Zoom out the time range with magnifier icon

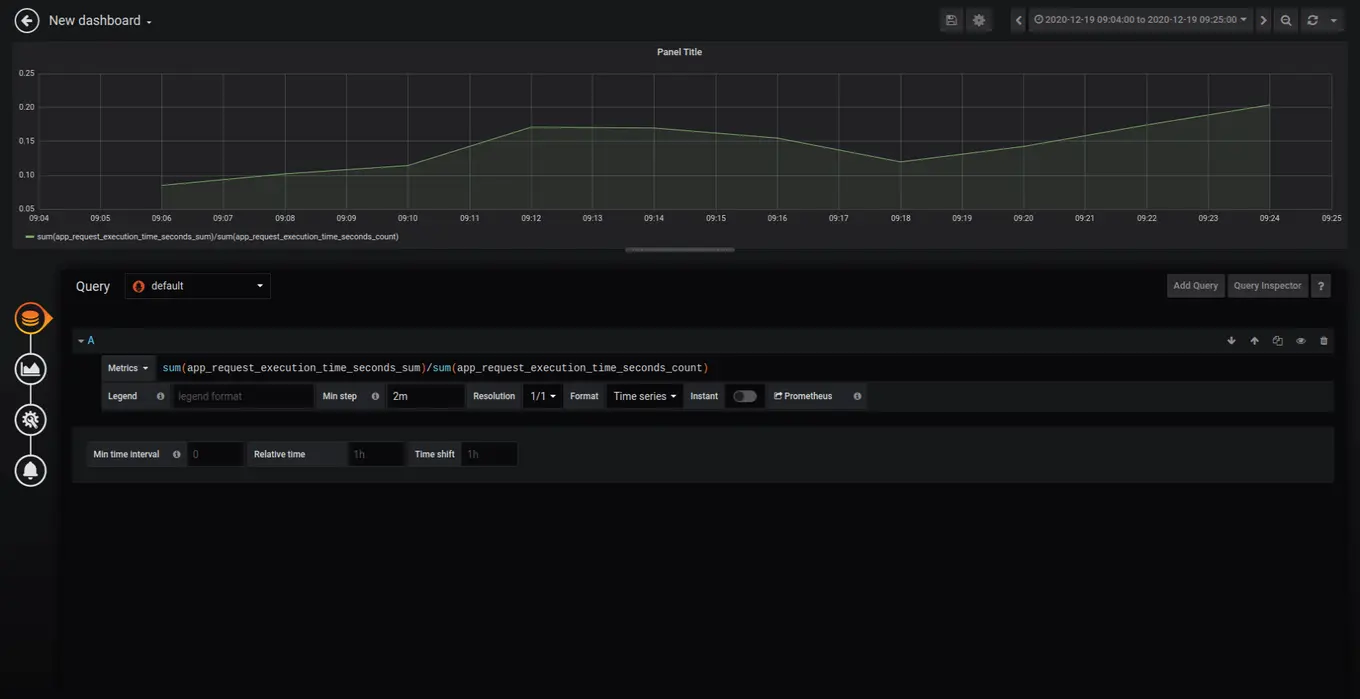[1286, 20]
